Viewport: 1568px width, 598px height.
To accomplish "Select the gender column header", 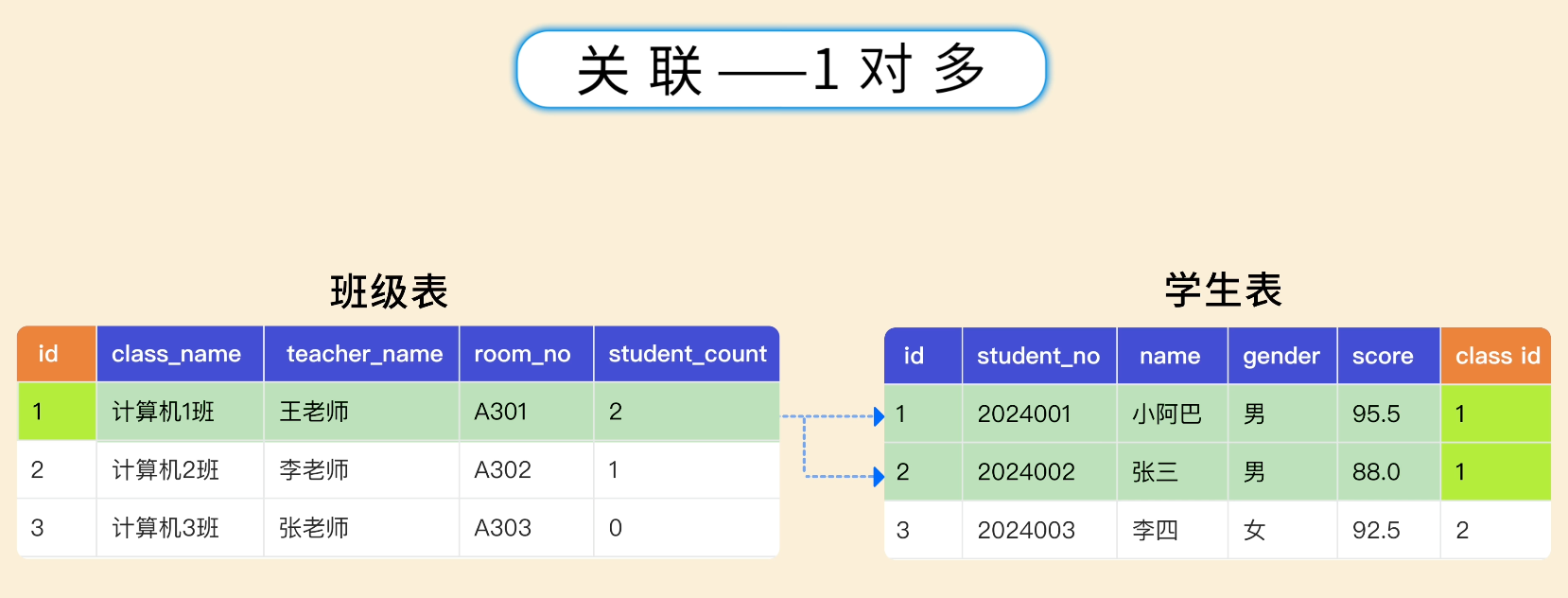I will tap(1281, 356).
